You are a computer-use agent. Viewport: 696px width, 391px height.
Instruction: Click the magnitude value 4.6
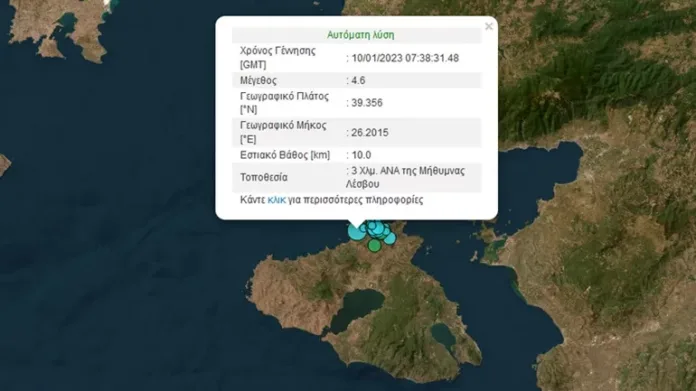pyautogui.click(x=358, y=80)
